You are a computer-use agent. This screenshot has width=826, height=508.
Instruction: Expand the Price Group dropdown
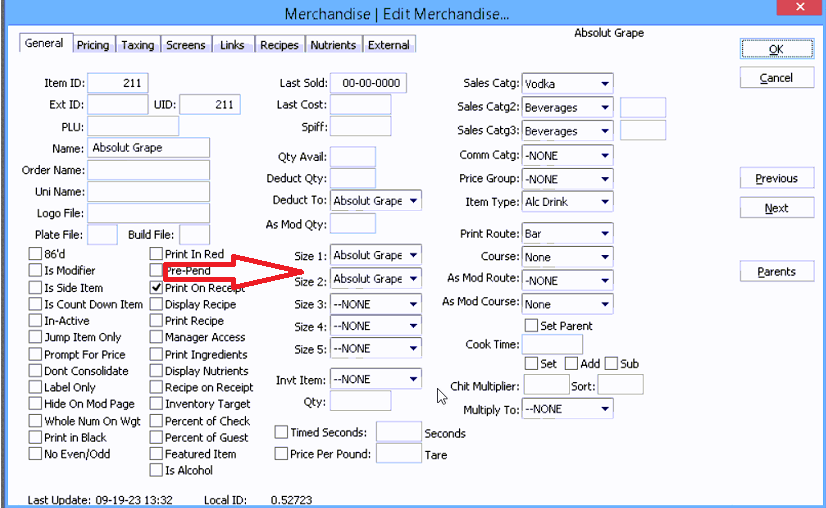click(567, 179)
